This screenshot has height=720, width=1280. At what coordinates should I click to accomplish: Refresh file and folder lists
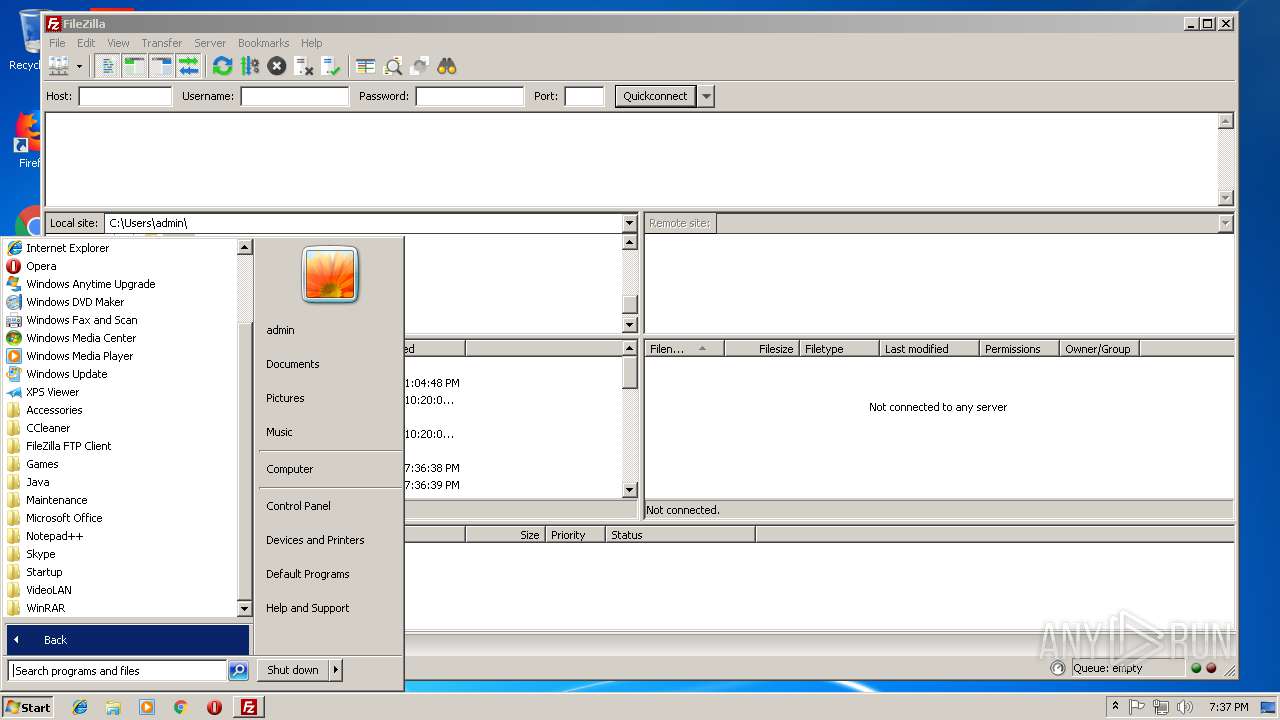tap(222, 66)
